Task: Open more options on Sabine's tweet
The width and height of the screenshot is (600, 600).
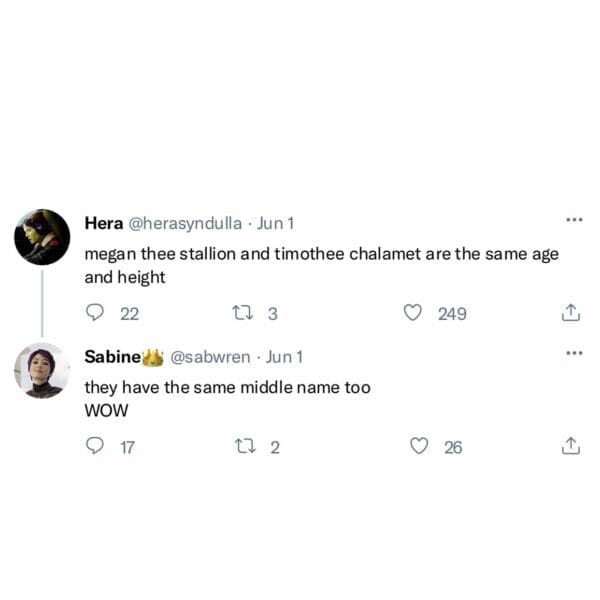Action: (x=573, y=353)
